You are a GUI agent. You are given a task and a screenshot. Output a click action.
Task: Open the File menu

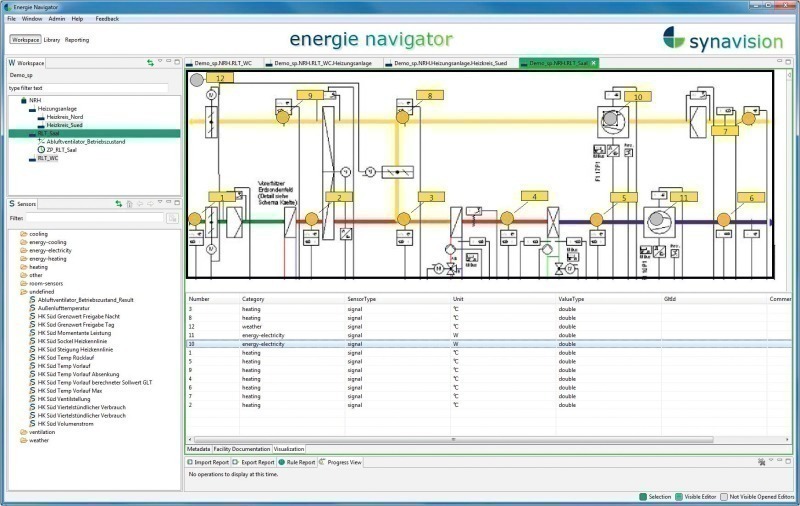[x=11, y=18]
